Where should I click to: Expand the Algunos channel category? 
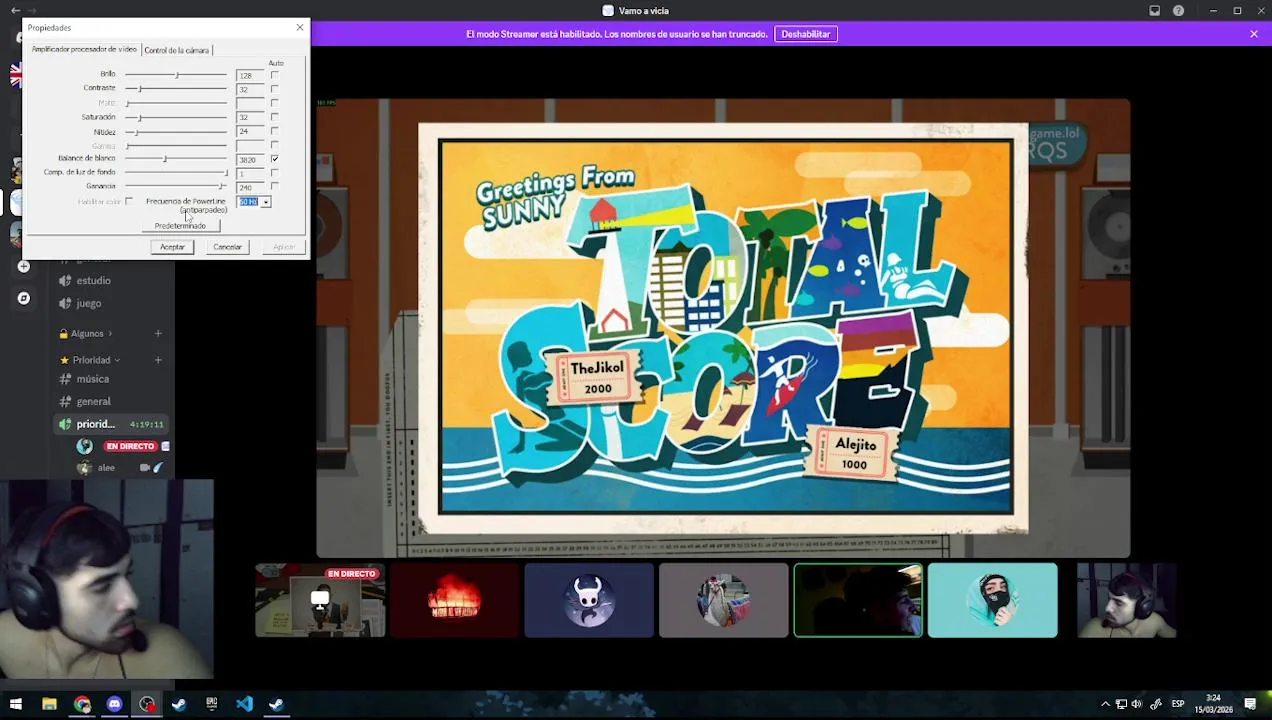click(x=87, y=334)
